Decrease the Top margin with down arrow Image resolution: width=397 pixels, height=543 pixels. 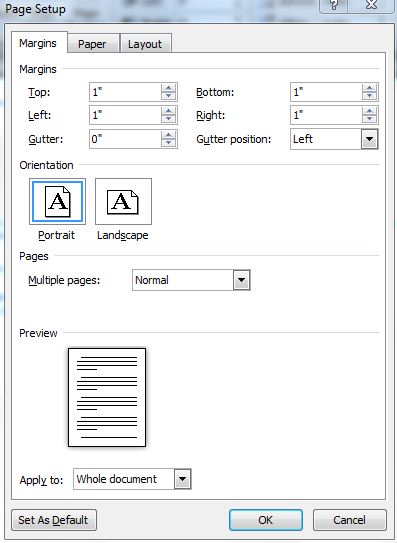pos(168,96)
